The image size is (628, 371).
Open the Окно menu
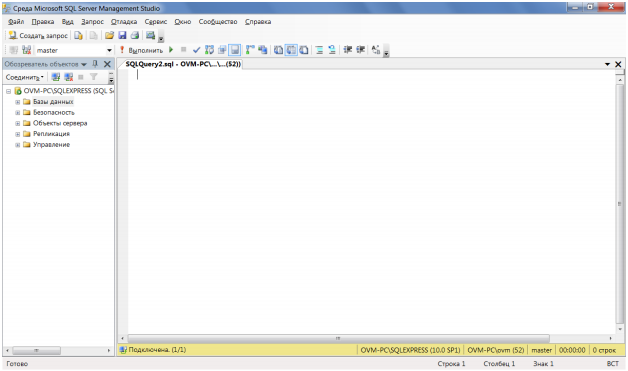(183, 22)
